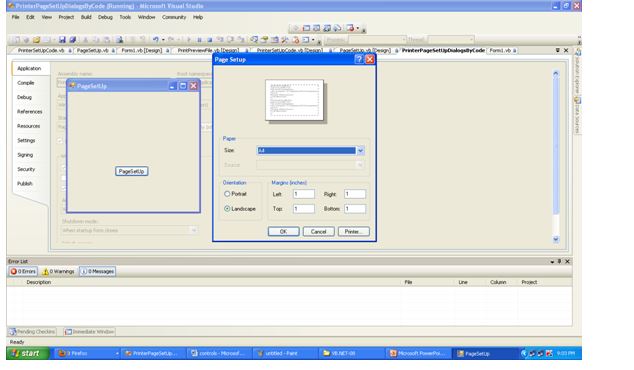Switch to Form1.vb [Design] tab
The image size is (634, 370).
[x=142, y=51]
